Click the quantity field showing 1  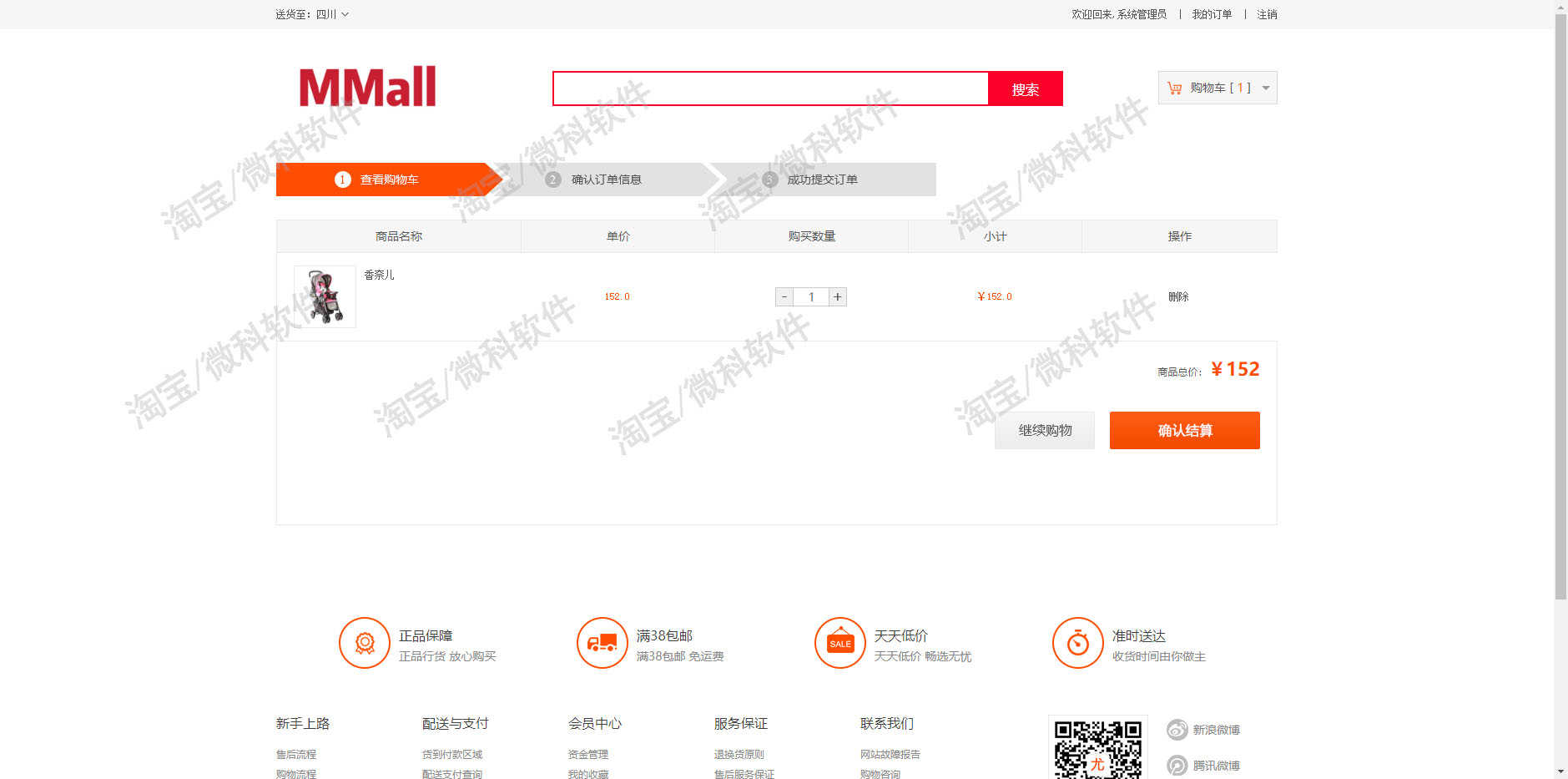[811, 296]
